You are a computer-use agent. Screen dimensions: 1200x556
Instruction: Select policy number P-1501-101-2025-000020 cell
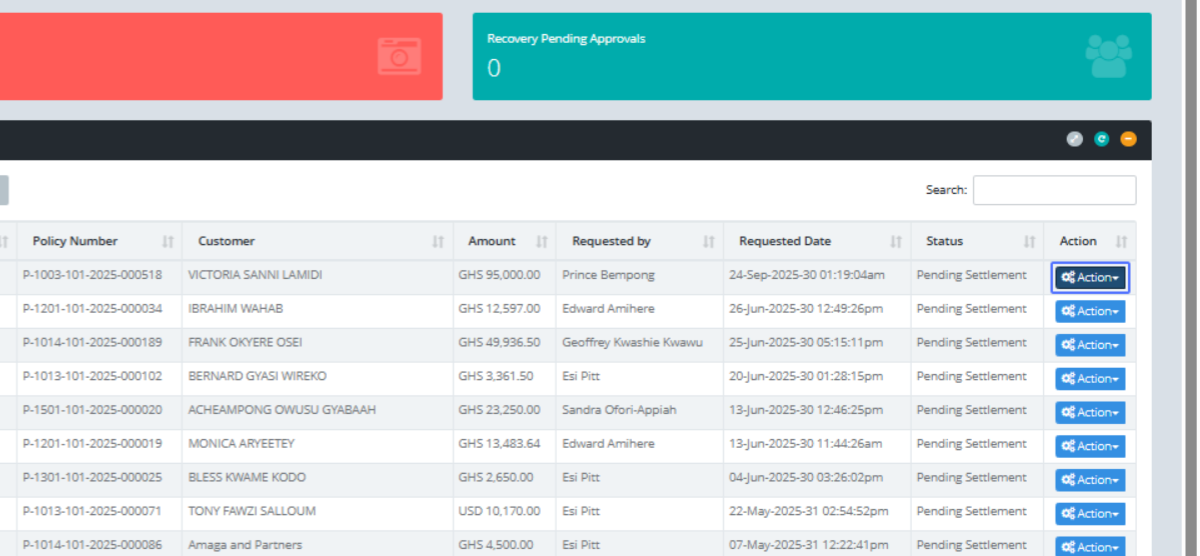pyautogui.click(x=92, y=410)
